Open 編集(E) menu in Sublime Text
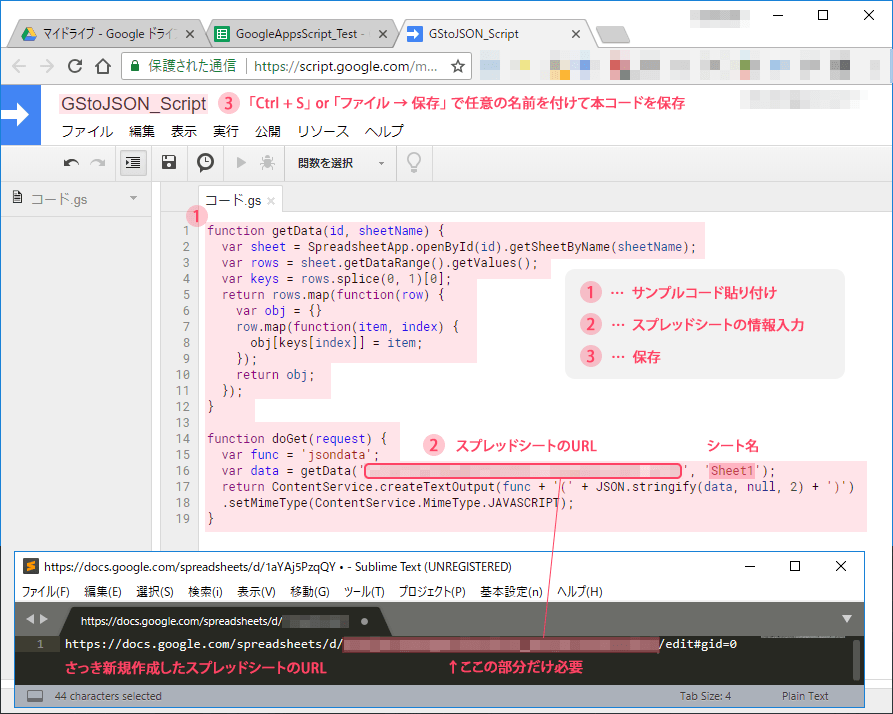893x714 pixels. click(x=103, y=592)
